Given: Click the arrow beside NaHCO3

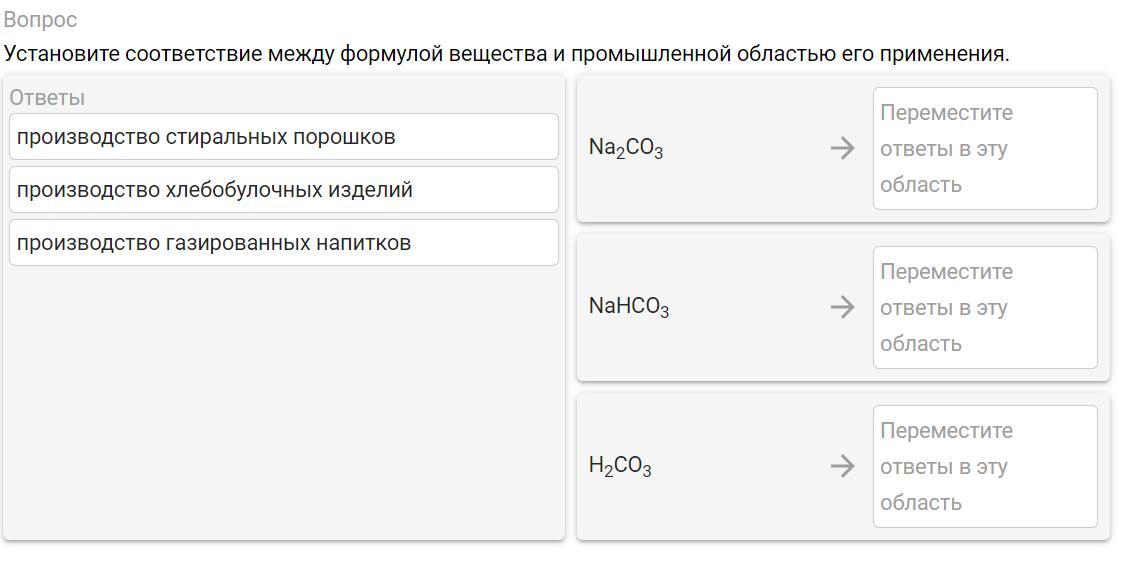Looking at the screenshot, I should coord(842,307).
